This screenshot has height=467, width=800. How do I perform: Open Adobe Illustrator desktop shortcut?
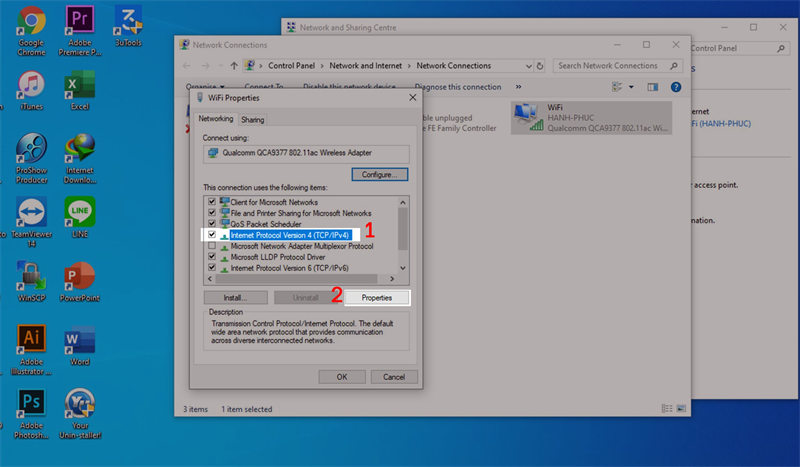click(31, 350)
